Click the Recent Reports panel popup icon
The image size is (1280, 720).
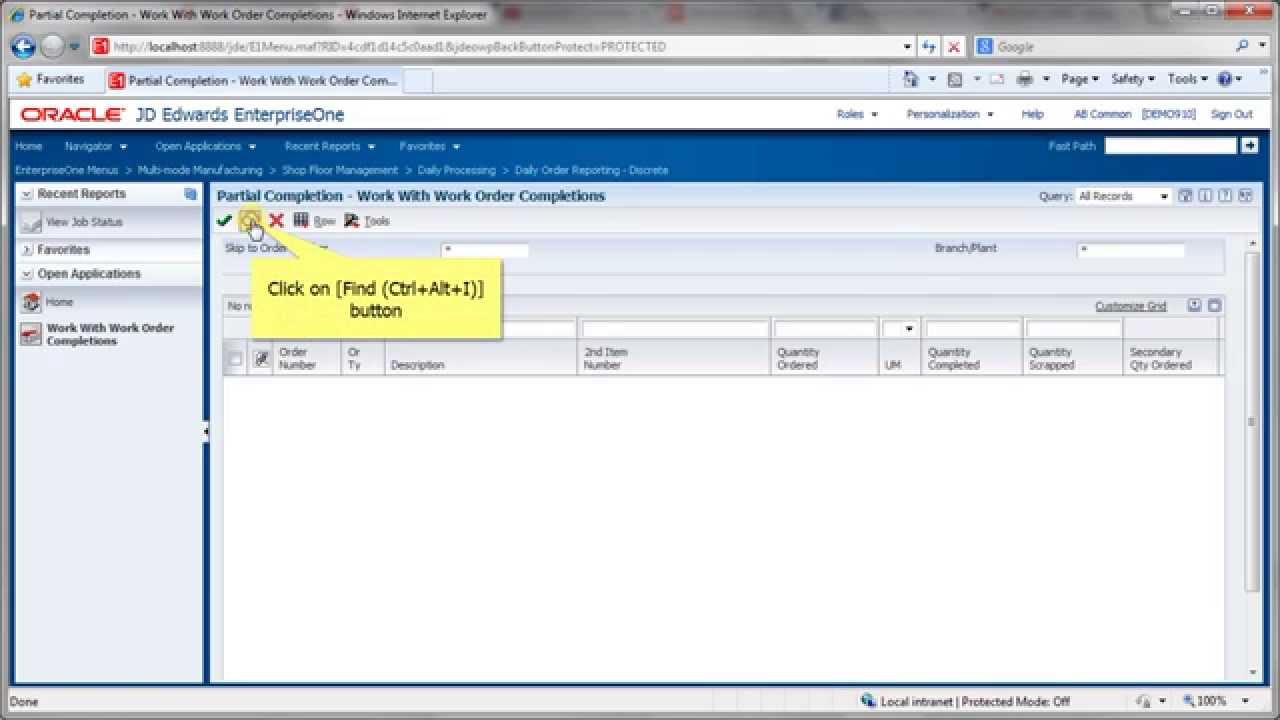point(191,194)
